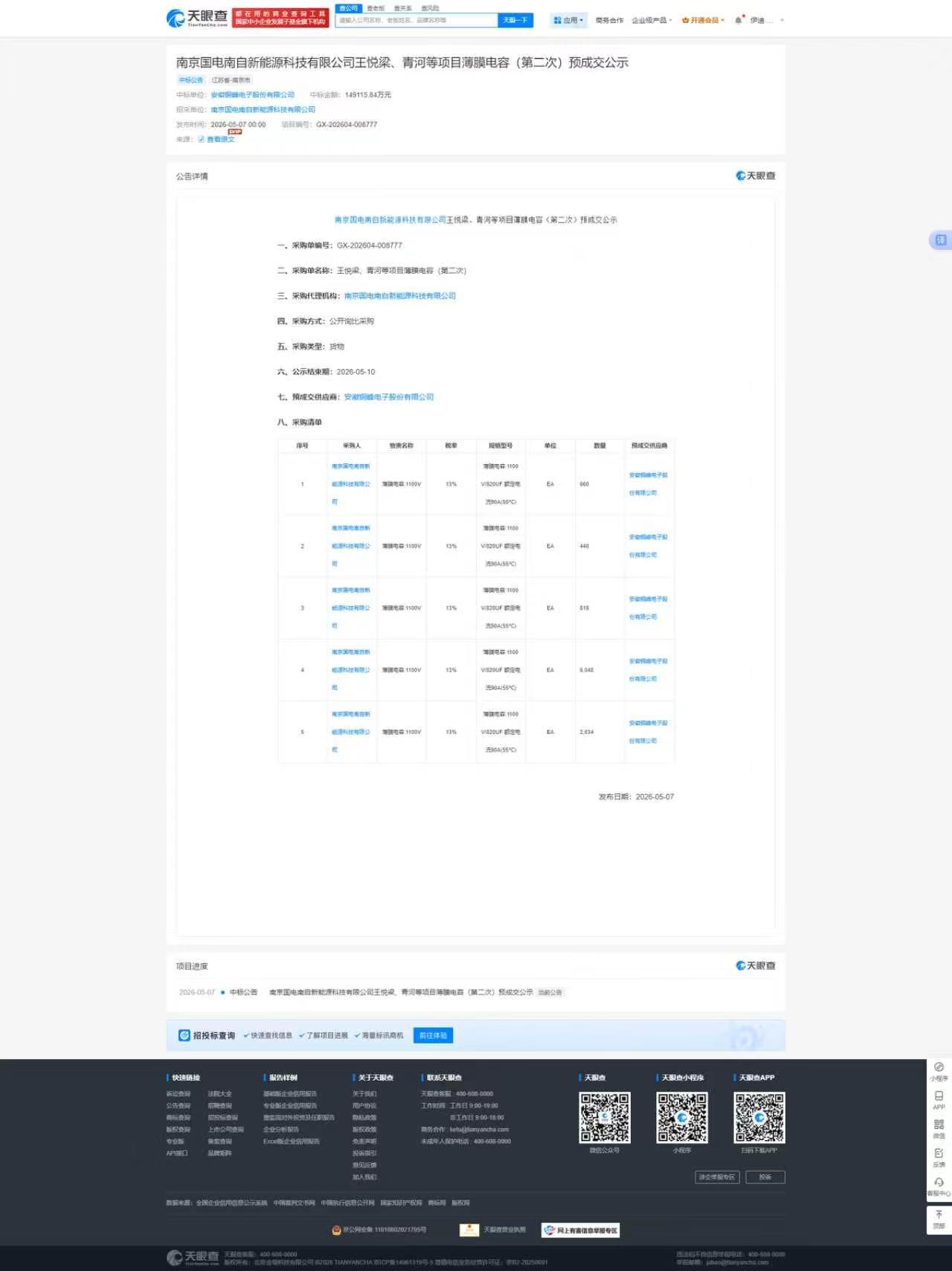Open the 中国裁判文书网 data source link

[294, 1203]
